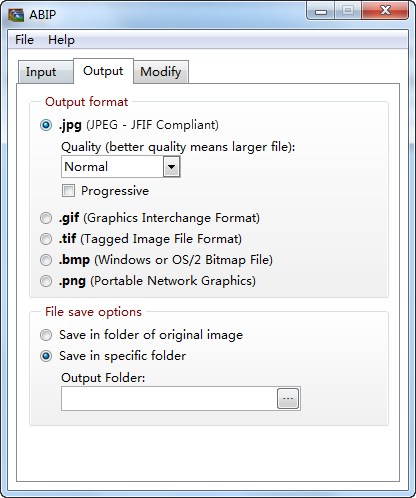
Task: Open the Help menu
Action: point(61,40)
